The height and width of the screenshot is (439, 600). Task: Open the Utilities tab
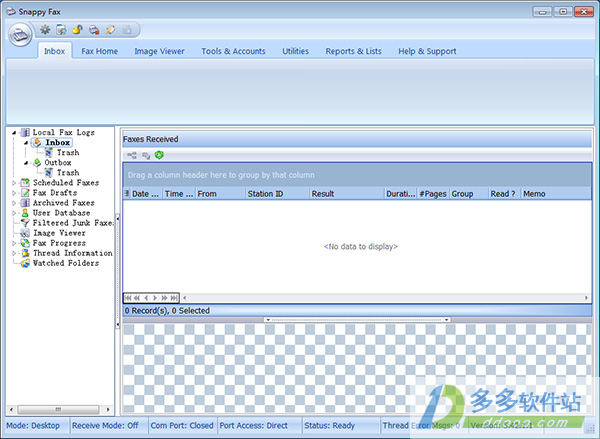coord(295,51)
